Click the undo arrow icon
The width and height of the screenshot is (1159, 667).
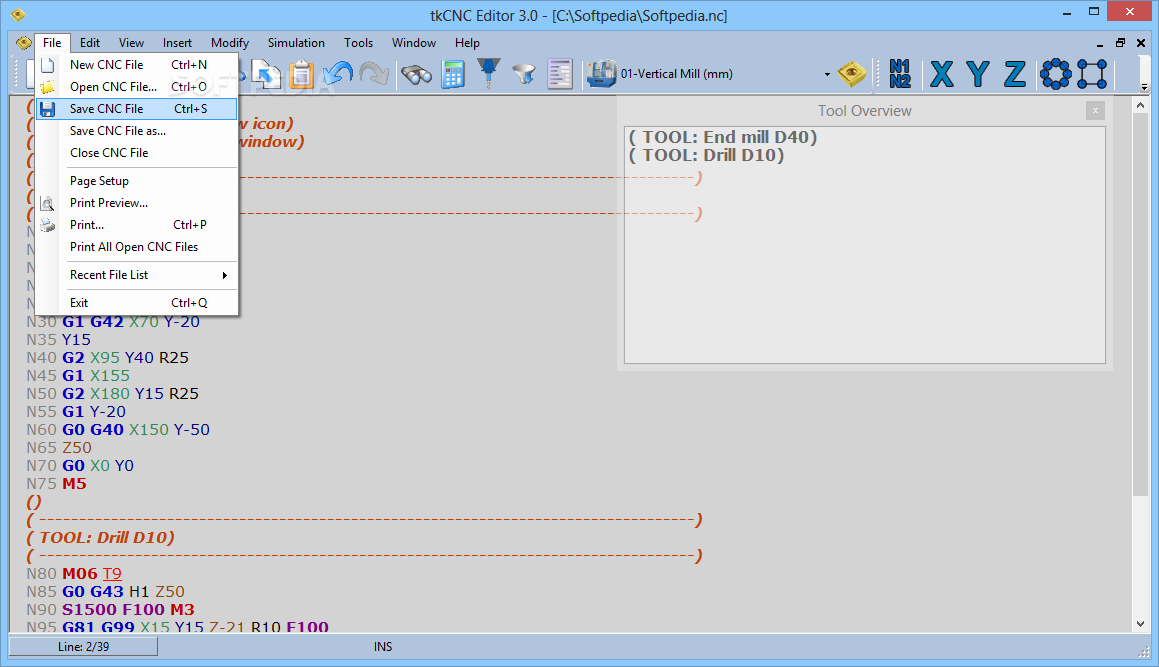pyautogui.click(x=339, y=74)
